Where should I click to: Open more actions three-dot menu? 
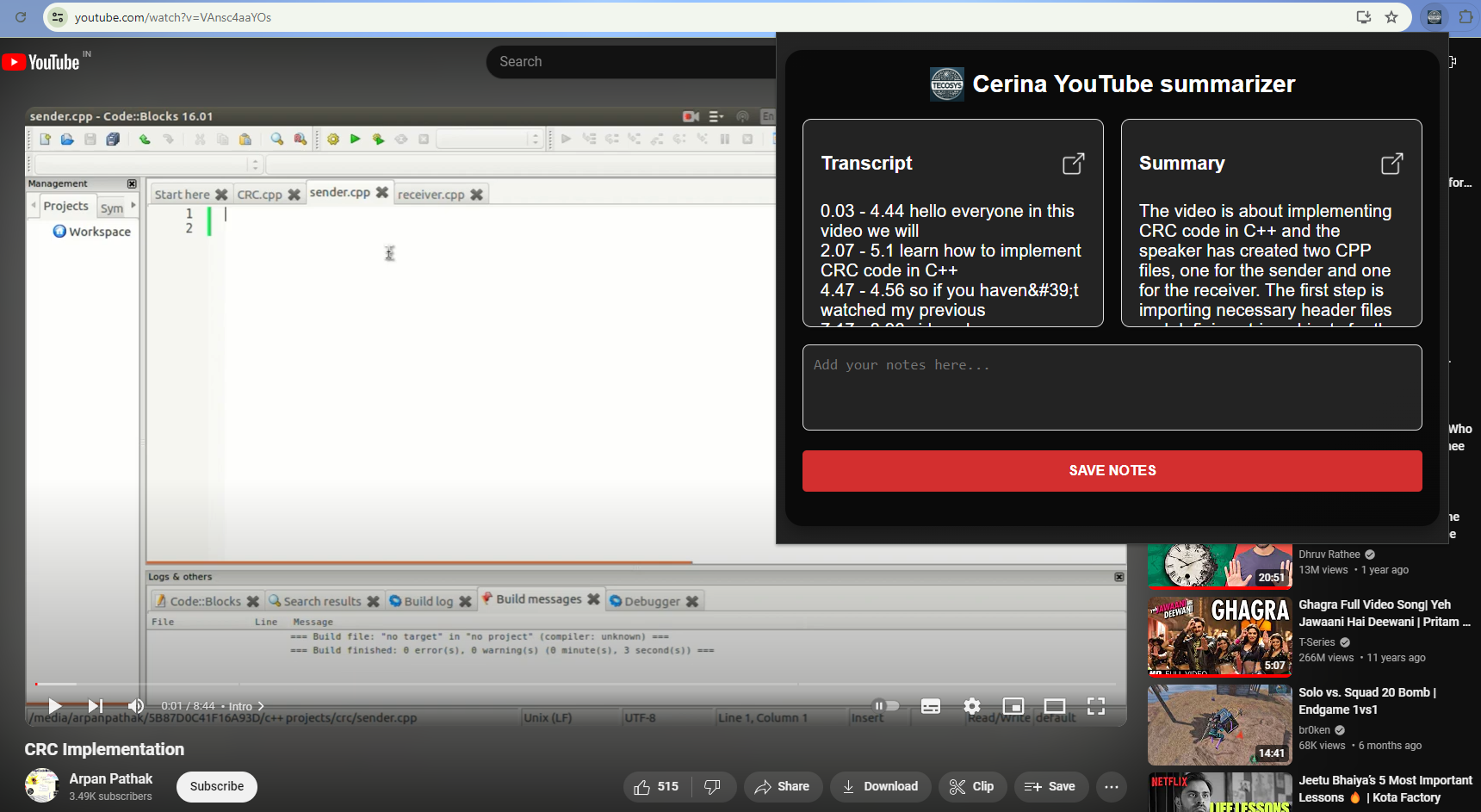coord(1112,786)
